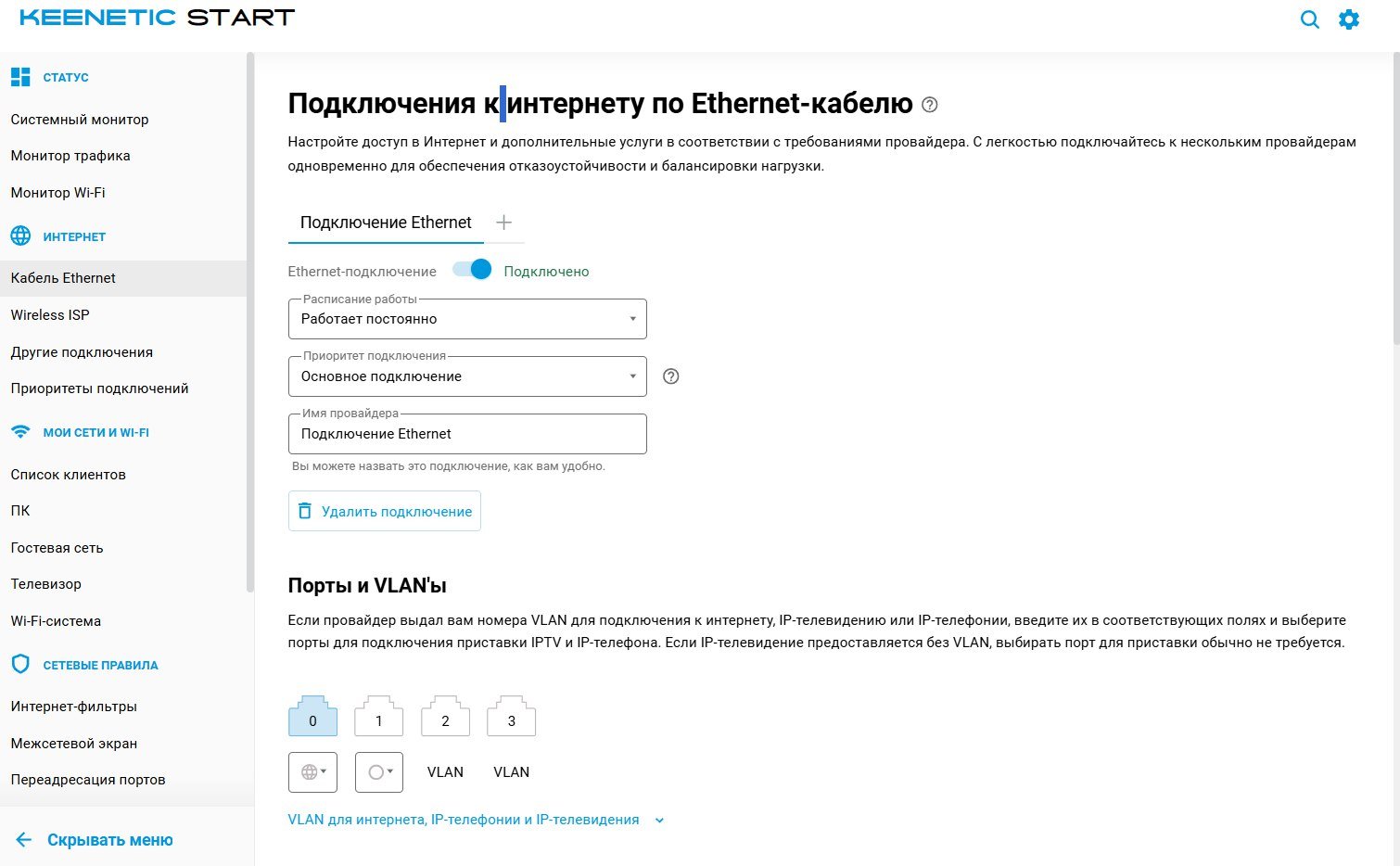Click the Имя провайдера input field

467,434
